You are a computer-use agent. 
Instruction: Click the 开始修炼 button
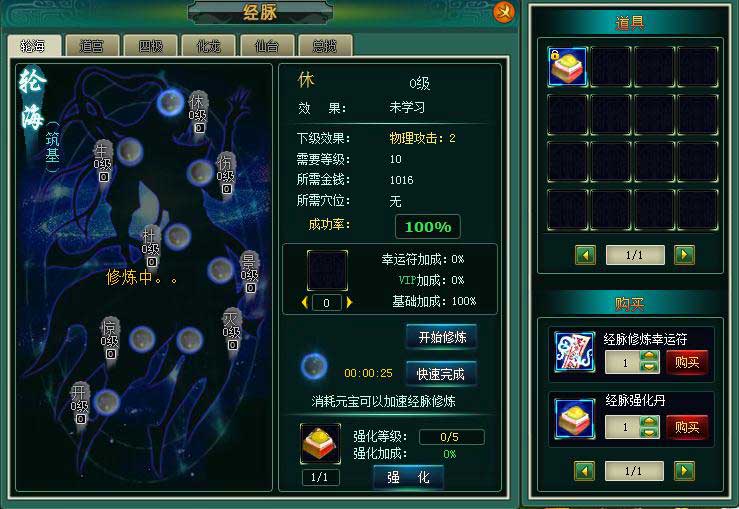pyautogui.click(x=442, y=337)
